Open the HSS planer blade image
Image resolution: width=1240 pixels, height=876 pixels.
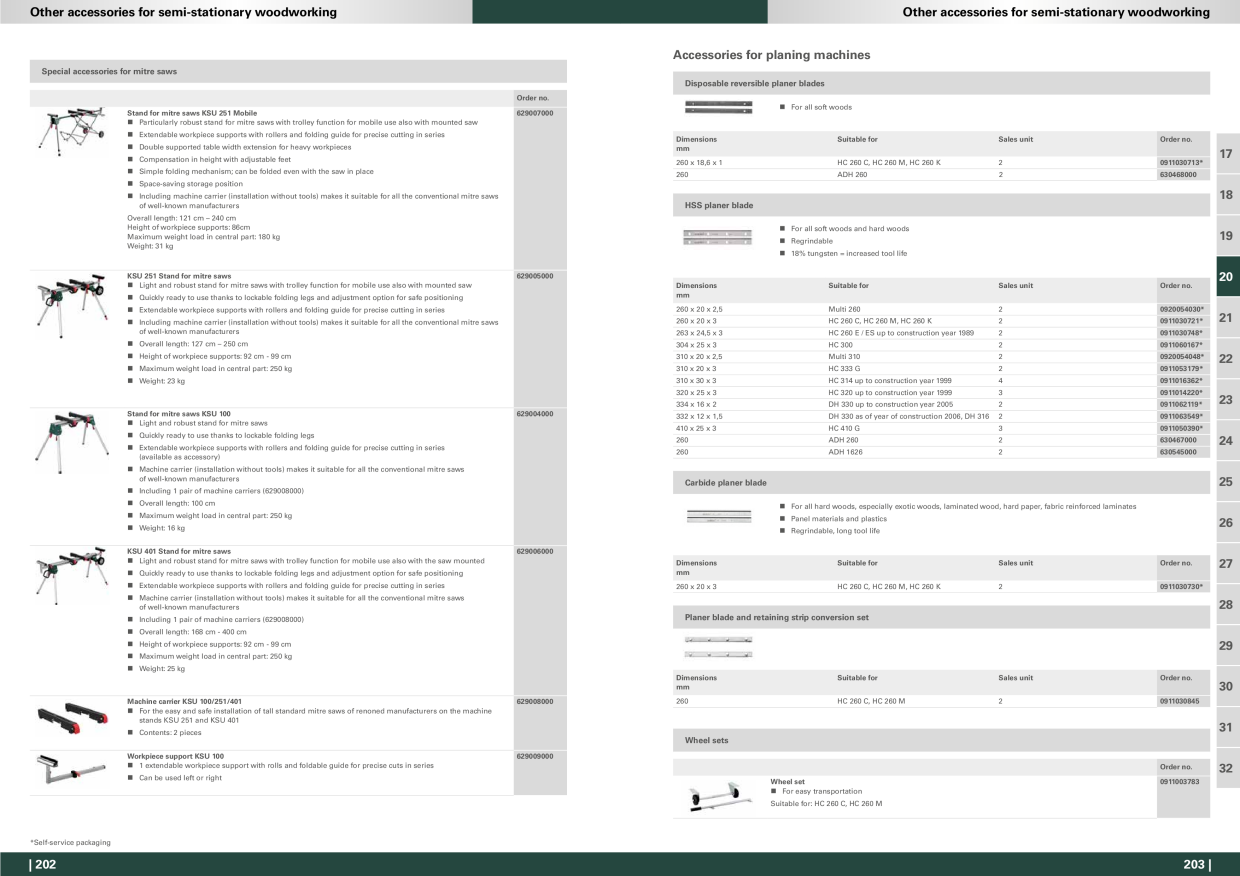[x=716, y=236]
